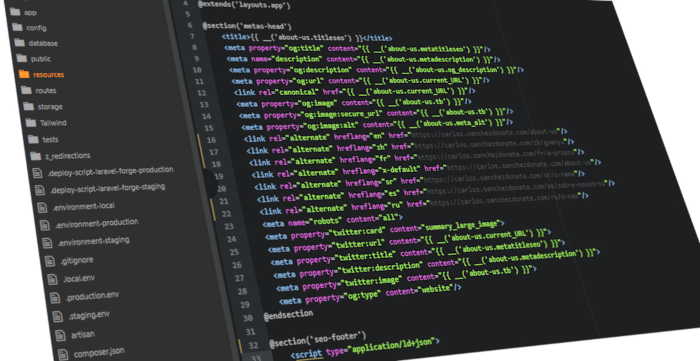Click the og:image:secure_url meta line

coord(375,114)
